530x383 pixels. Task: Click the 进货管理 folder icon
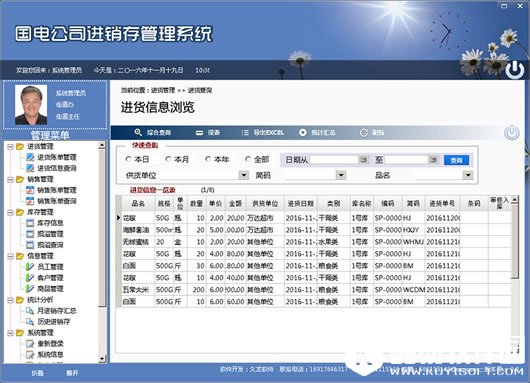20,146
